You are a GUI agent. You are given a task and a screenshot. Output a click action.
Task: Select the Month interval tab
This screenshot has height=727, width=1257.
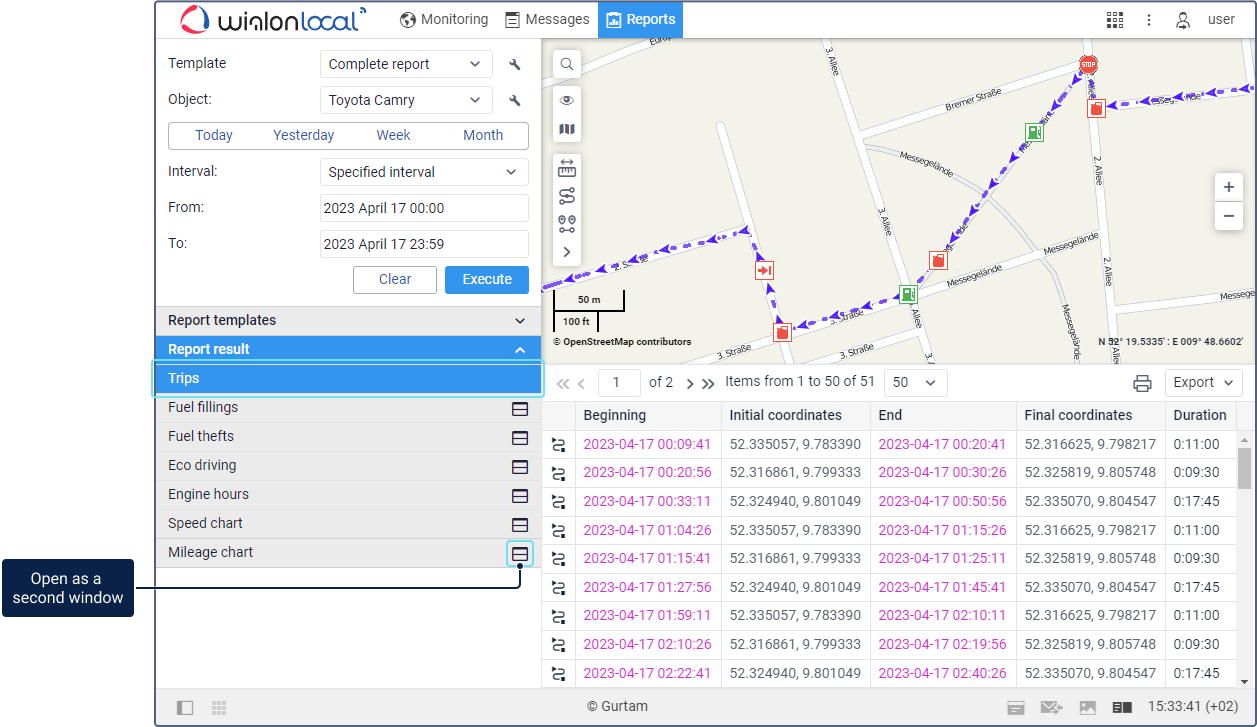483,136
